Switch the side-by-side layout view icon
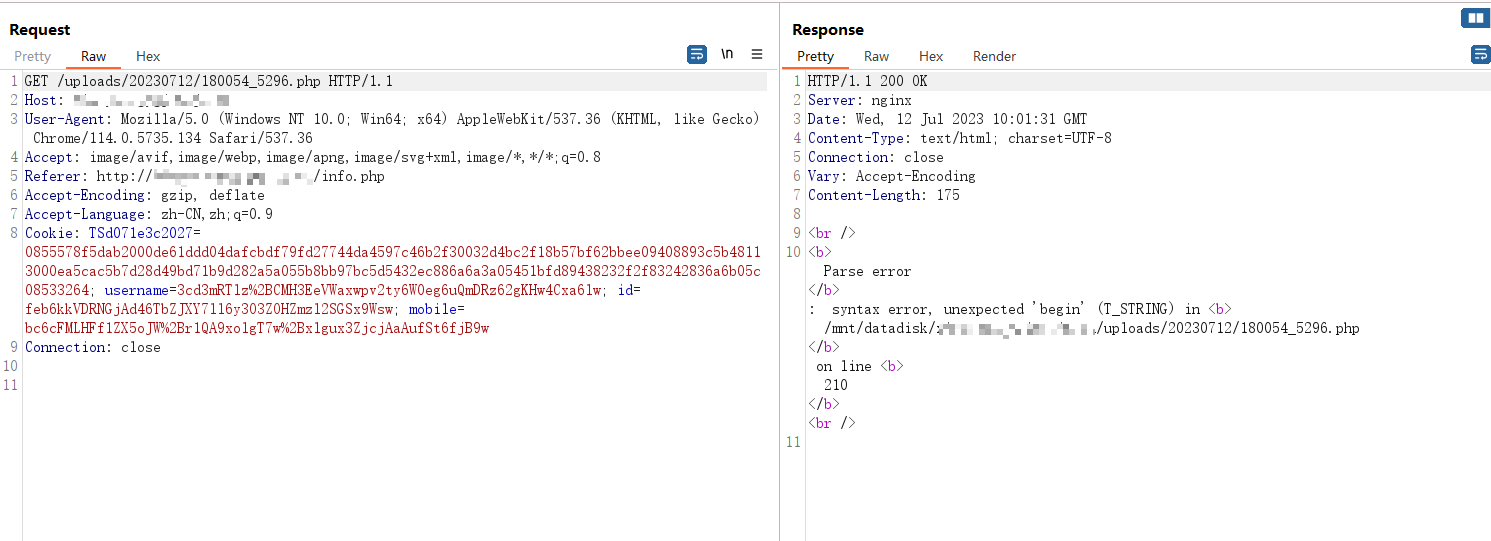The height and width of the screenshot is (541, 1491). click(x=1474, y=18)
